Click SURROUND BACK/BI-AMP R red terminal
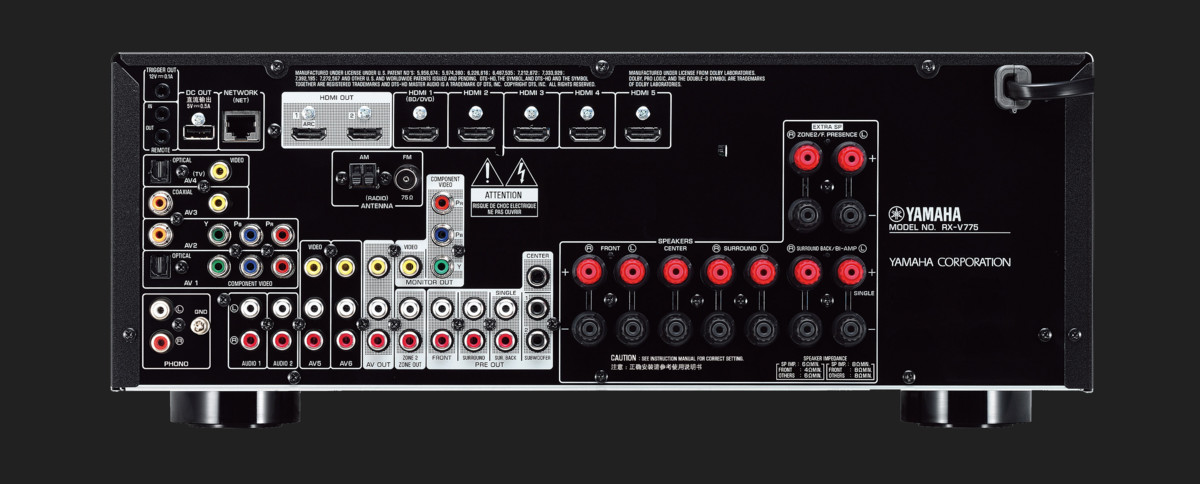This screenshot has height=484, width=1200. point(806,270)
